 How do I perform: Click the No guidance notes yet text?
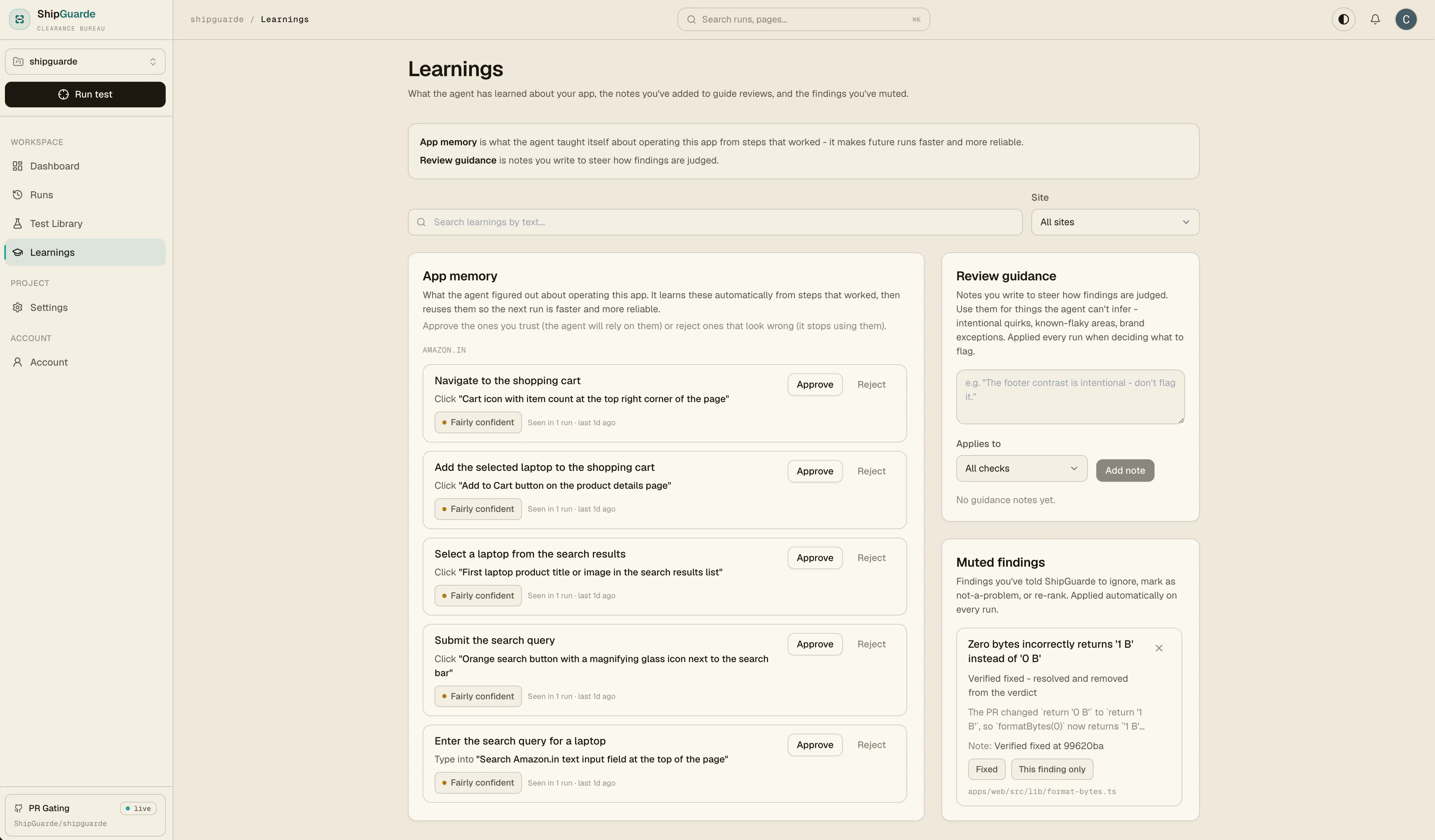1005,500
